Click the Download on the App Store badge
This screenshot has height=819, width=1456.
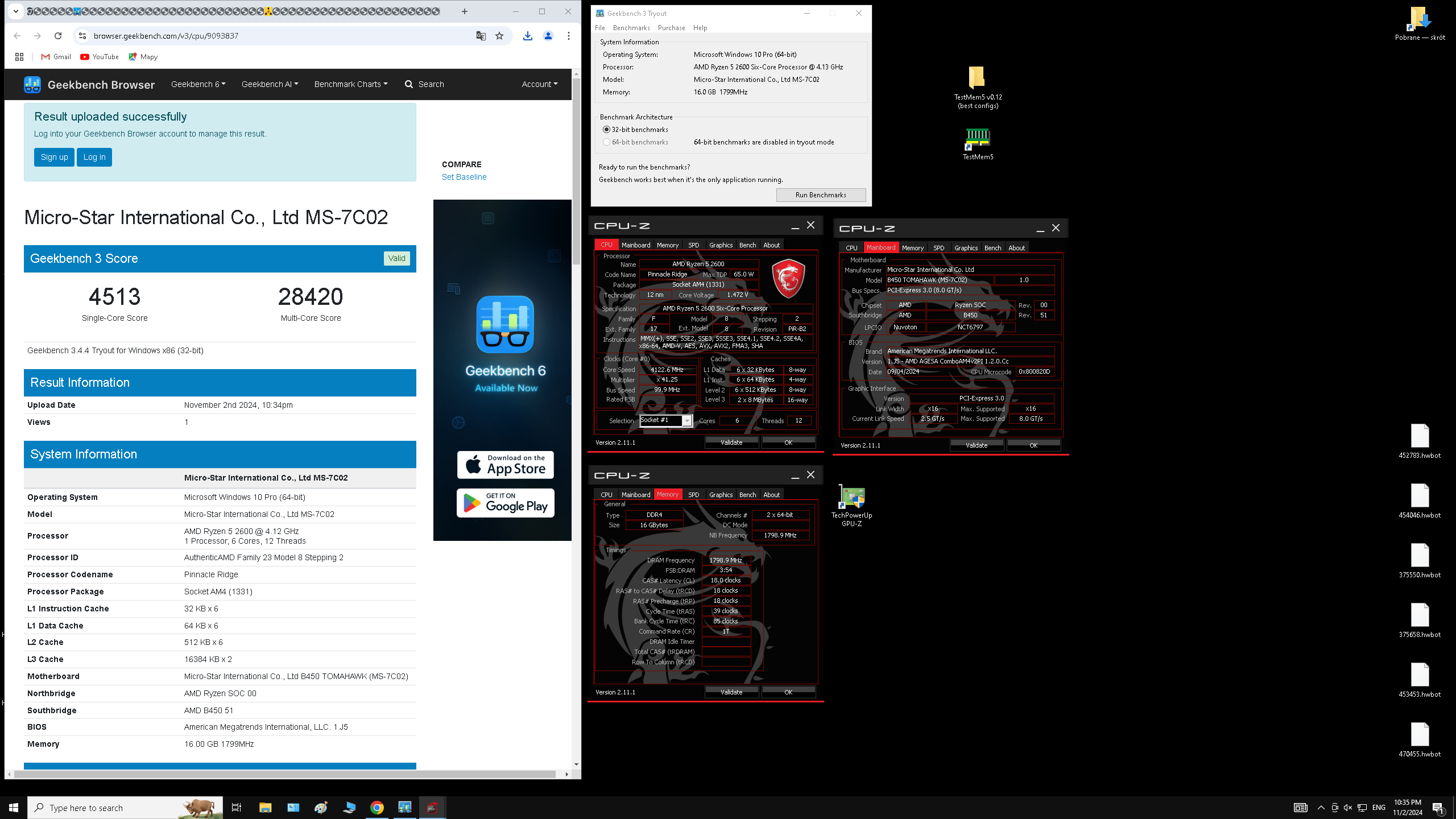coord(506,465)
